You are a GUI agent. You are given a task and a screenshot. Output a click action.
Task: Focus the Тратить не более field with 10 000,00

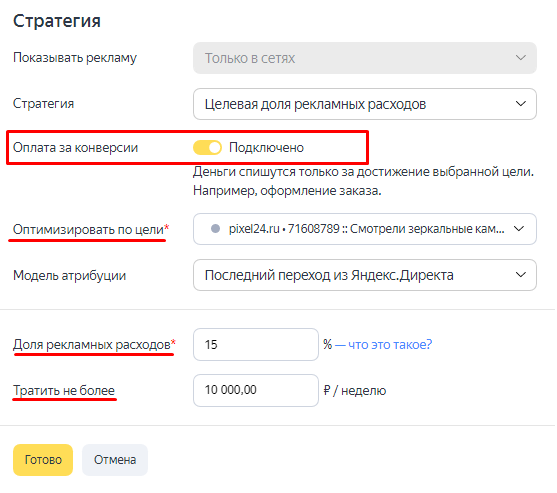[256, 390]
